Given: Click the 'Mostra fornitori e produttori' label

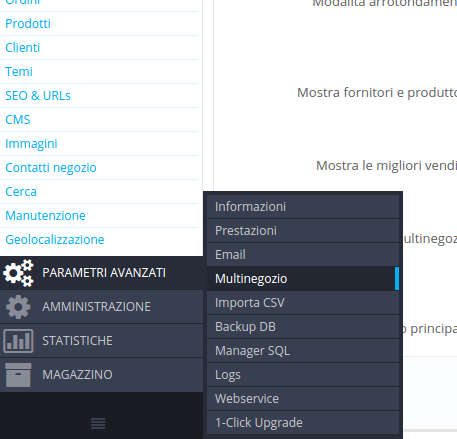Looking at the screenshot, I should 377,93.
